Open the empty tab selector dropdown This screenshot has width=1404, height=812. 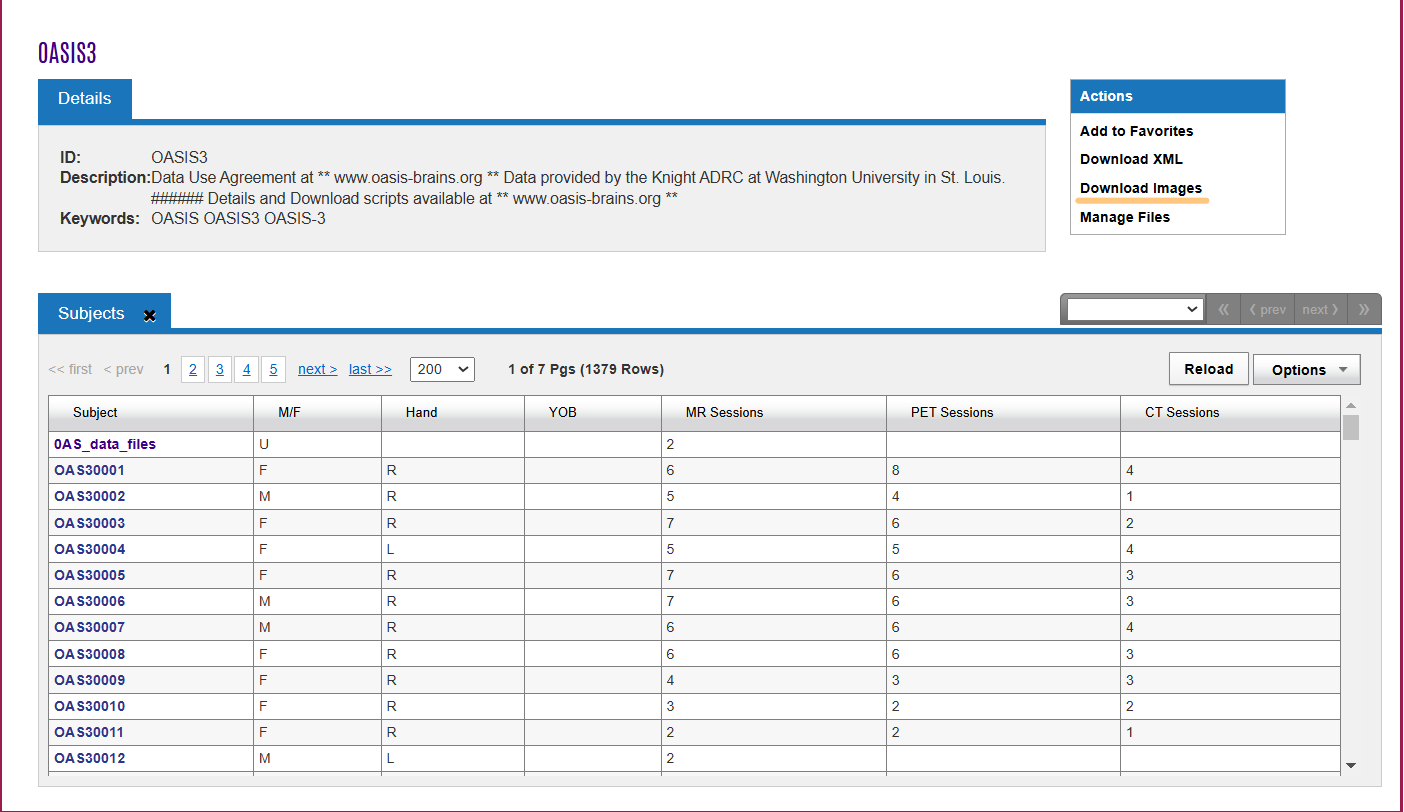pos(1135,309)
